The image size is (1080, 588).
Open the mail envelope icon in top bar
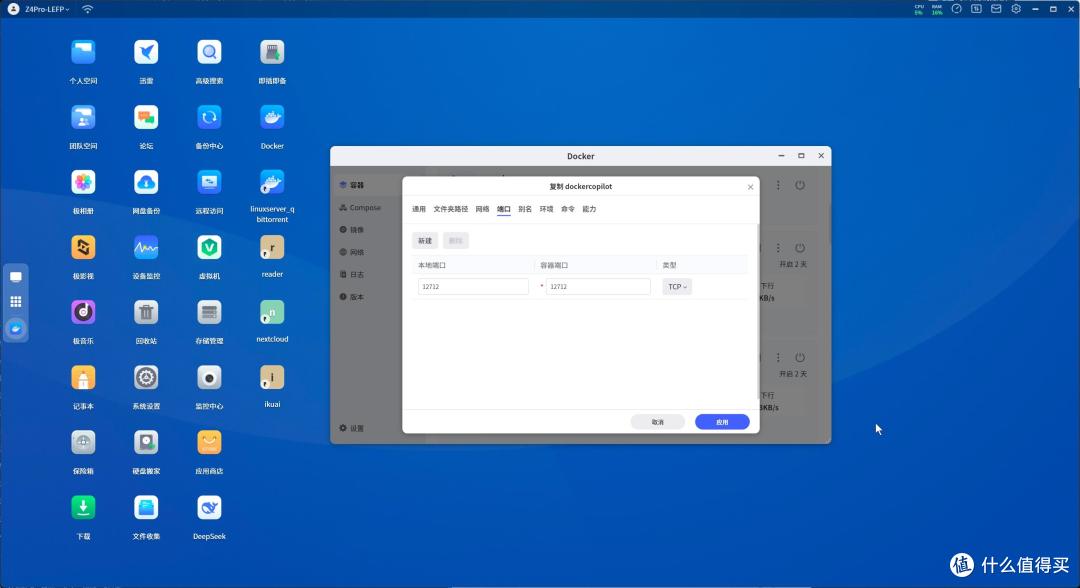(996, 9)
